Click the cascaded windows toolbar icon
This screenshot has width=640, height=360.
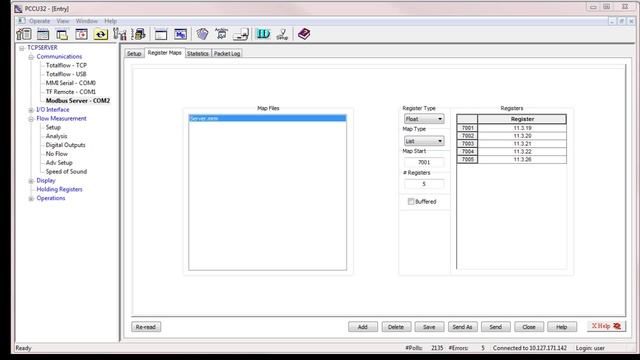point(62,34)
